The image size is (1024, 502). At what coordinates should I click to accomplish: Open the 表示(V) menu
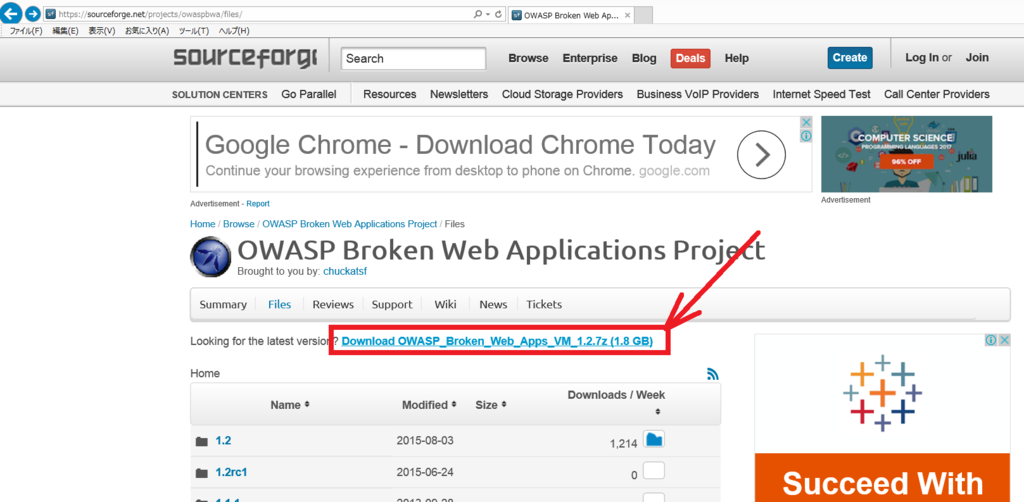point(102,31)
